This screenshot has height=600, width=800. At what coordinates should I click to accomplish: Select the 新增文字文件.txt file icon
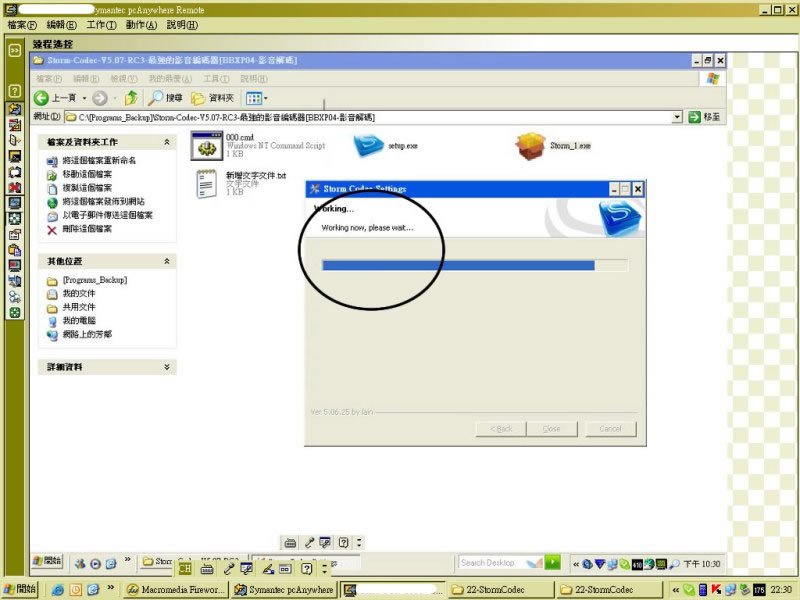(x=207, y=184)
